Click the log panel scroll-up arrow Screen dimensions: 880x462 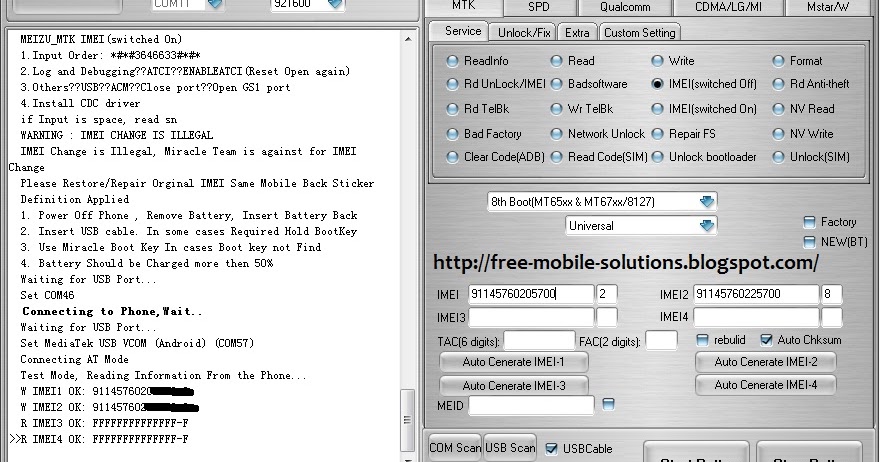click(408, 39)
